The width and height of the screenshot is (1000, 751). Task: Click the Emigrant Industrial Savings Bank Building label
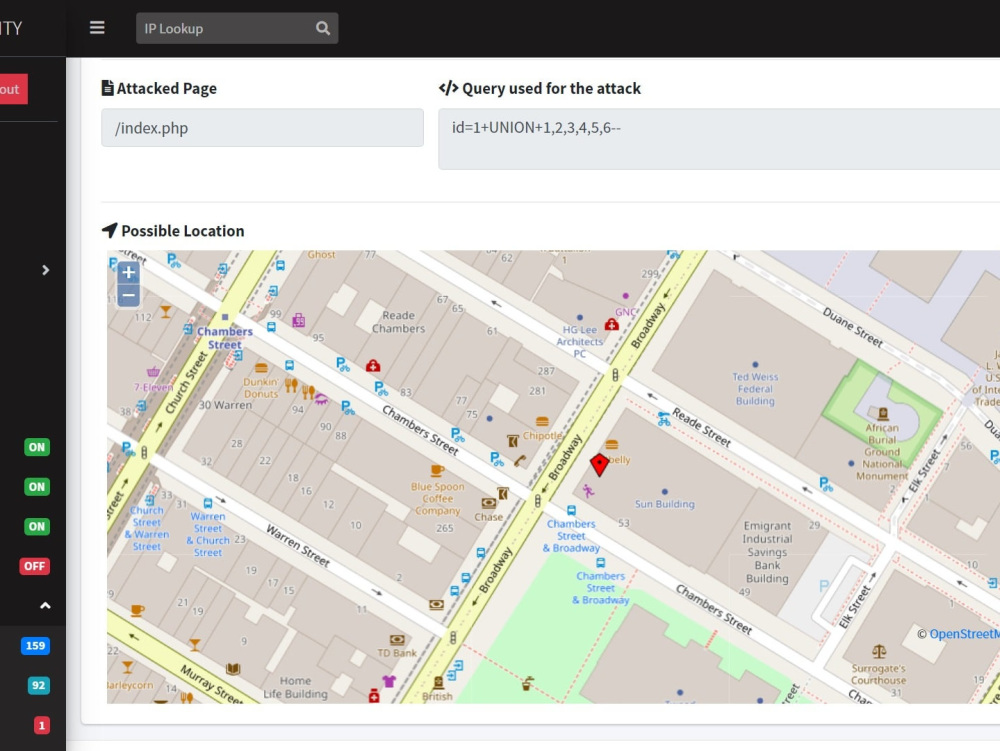tap(767, 552)
